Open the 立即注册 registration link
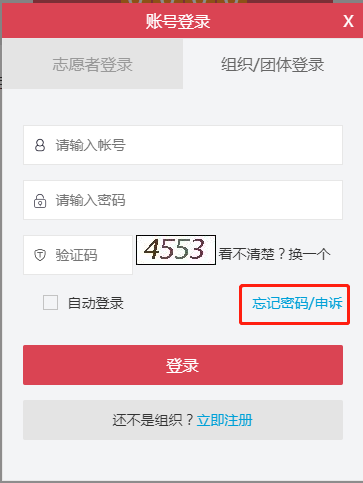Screen dimensions: 363x483 tap(225, 420)
